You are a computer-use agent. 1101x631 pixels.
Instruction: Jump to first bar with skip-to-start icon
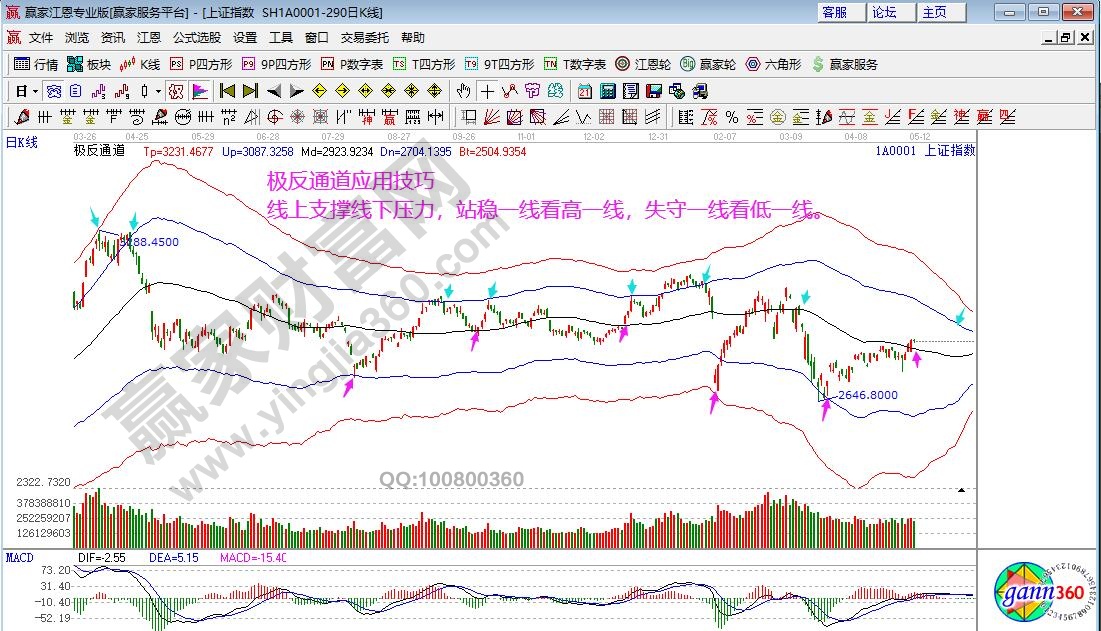(x=228, y=91)
